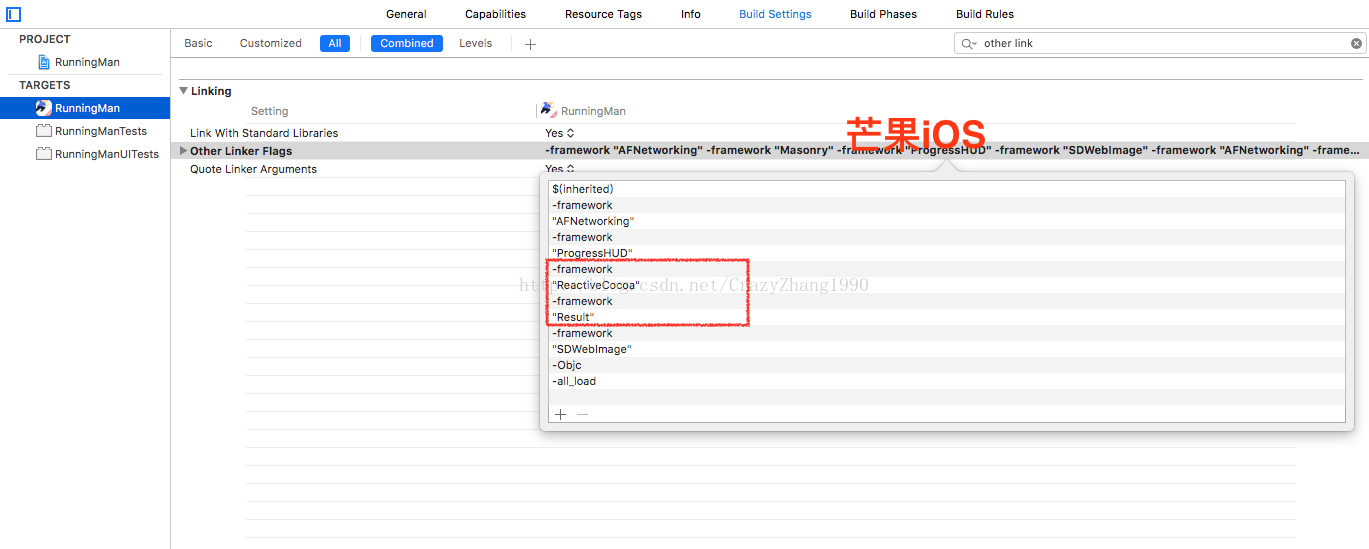Toggle the project navigator sidebar icon
The width and height of the screenshot is (1369, 549).
[x=13, y=14]
